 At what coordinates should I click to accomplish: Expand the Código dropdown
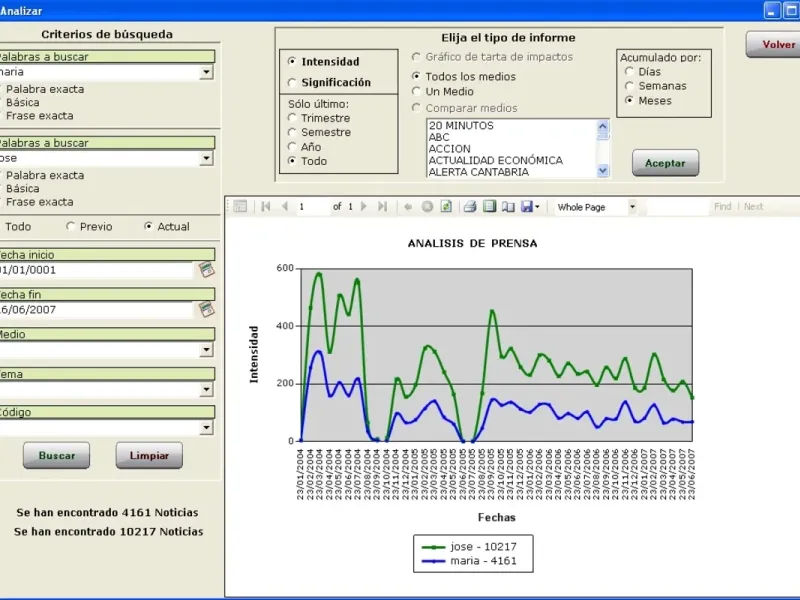click(x=206, y=428)
